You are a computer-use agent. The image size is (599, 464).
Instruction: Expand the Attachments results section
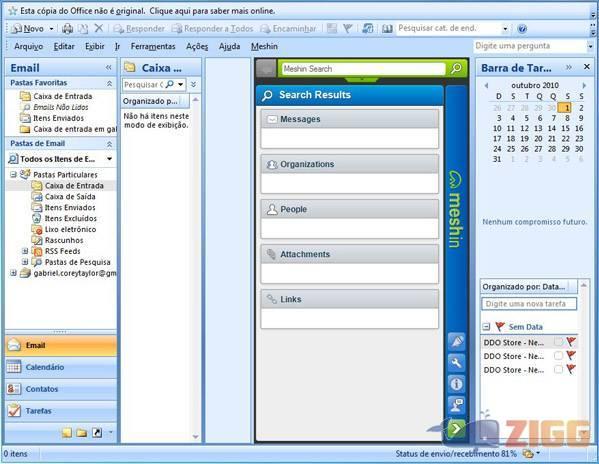pyautogui.click(x=350, y=254)
